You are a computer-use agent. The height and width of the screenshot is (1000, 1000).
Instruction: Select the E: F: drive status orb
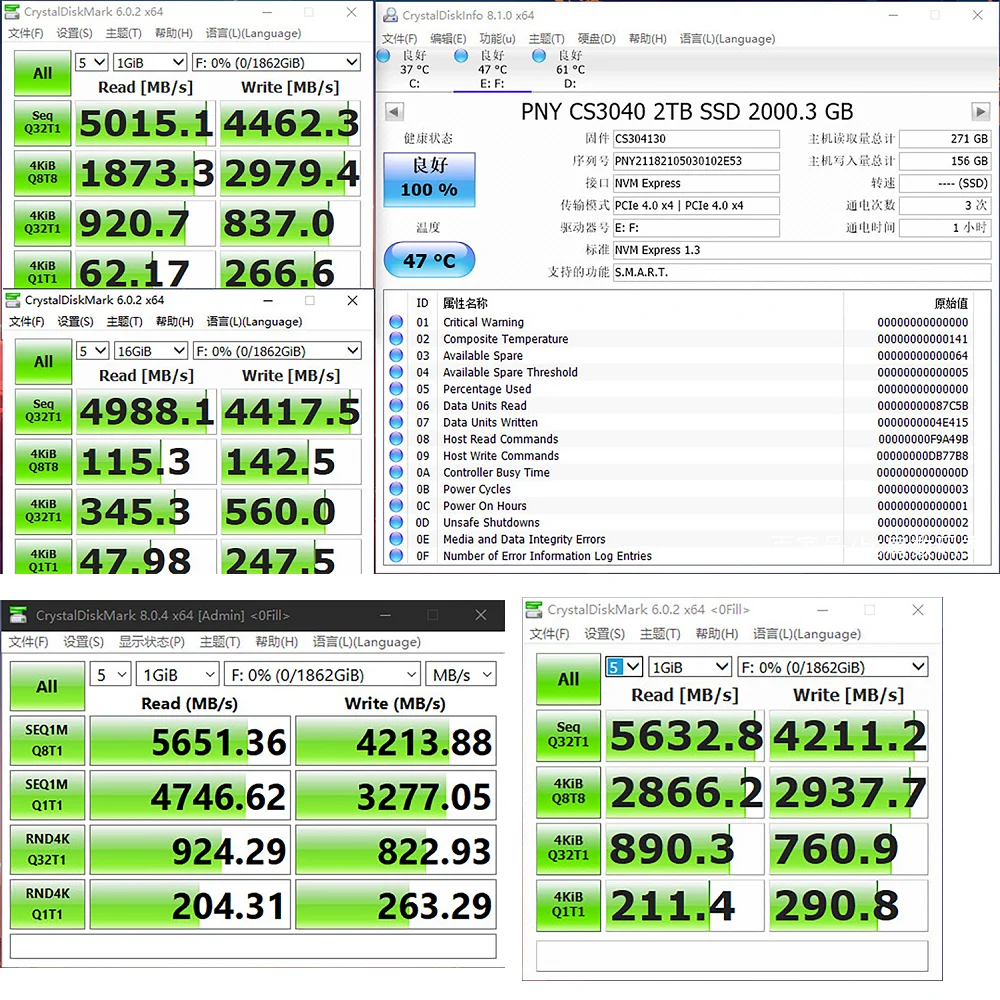[461, 55]
